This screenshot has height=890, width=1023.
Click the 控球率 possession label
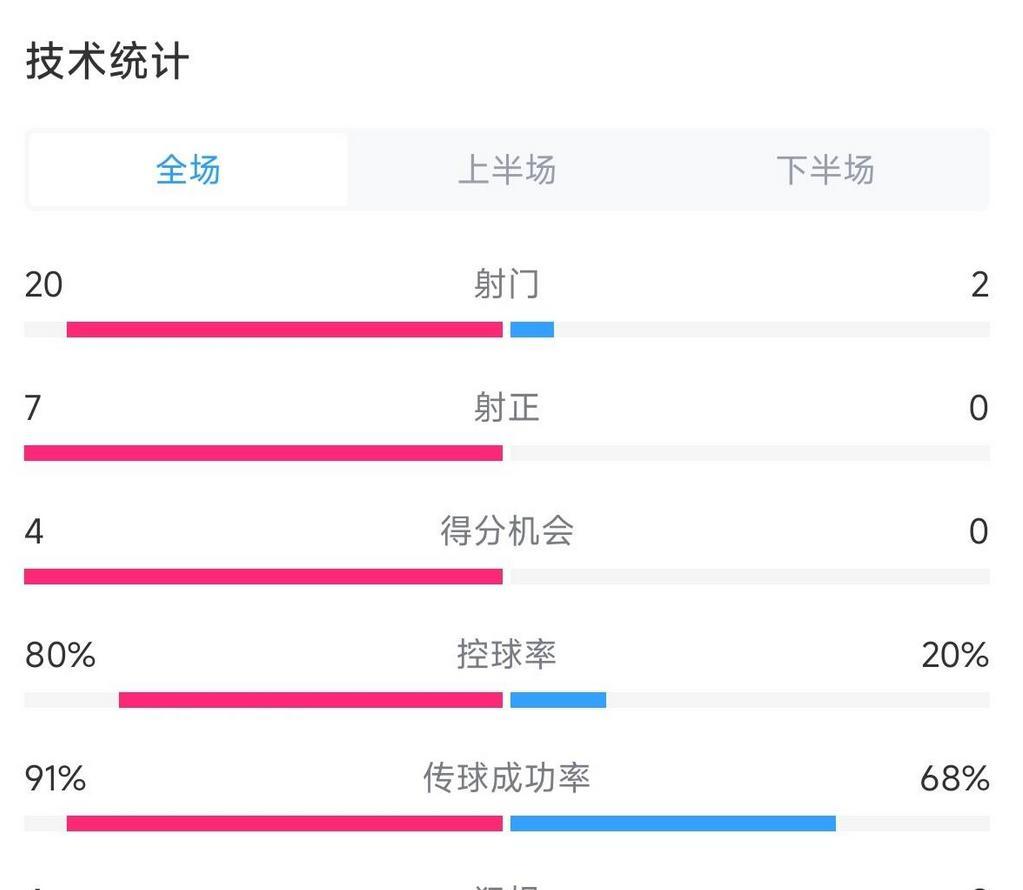coord(507,654)
